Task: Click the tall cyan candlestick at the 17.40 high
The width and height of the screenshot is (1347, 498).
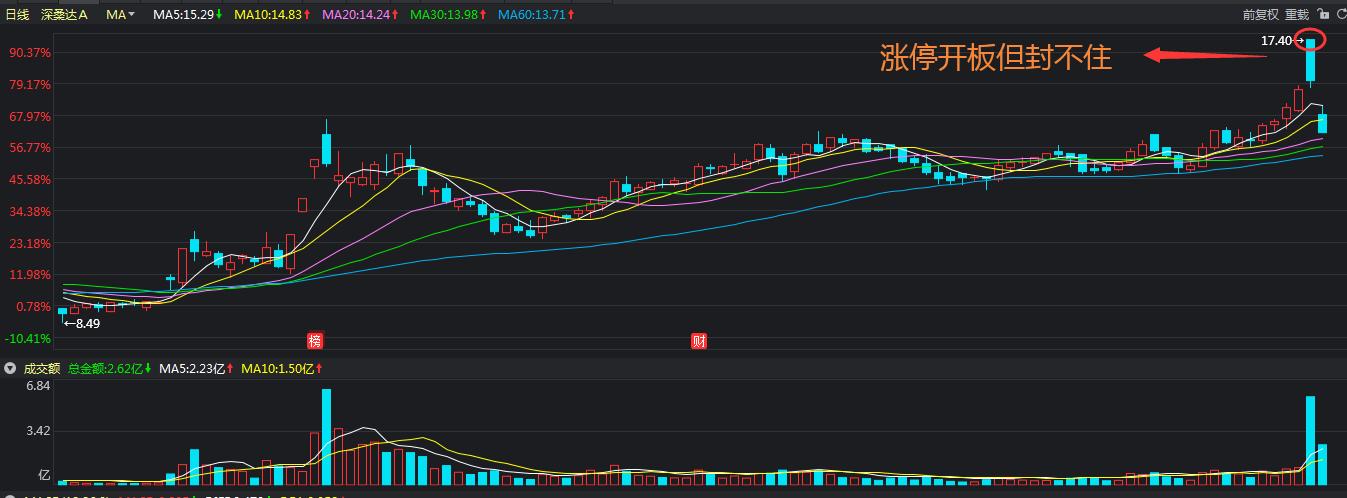Action: 1310,61
